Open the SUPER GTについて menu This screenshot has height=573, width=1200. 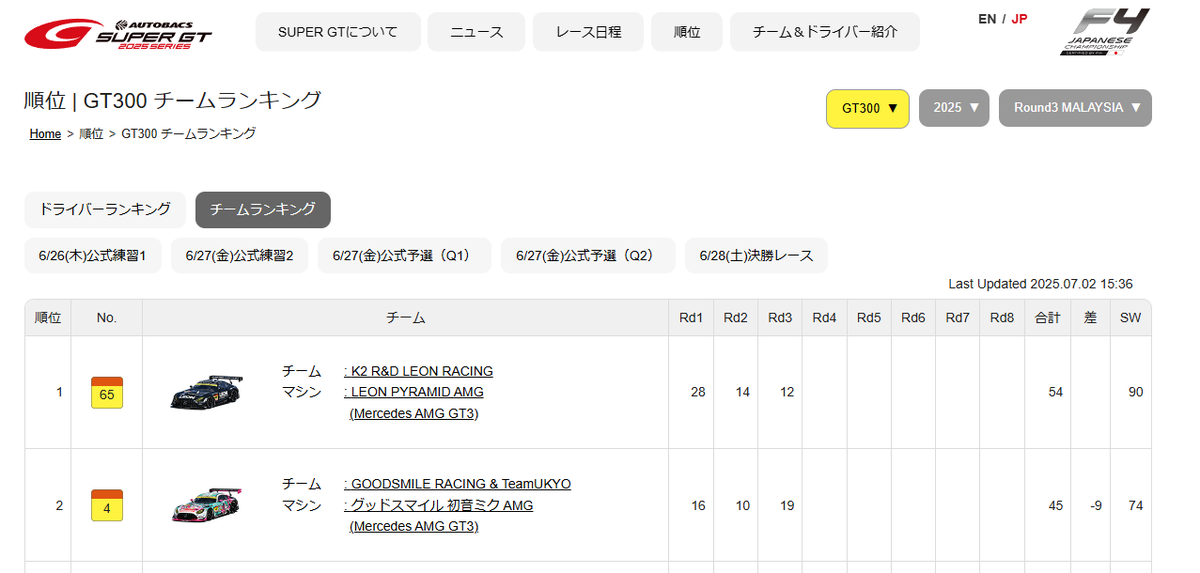click(337, 32)
